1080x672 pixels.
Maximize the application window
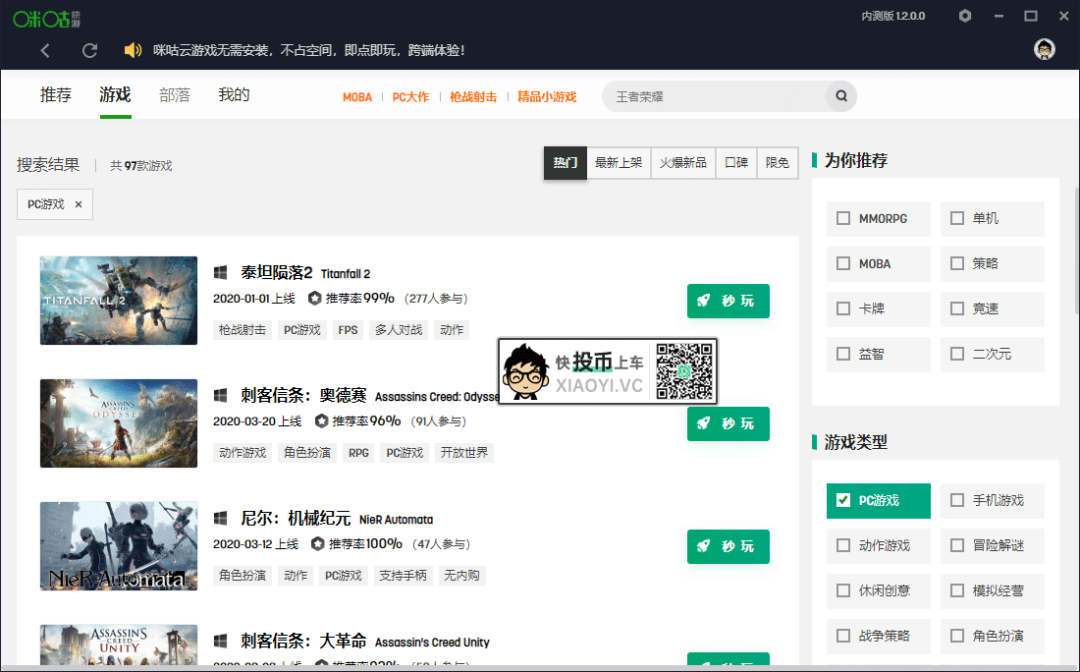coord(1031,16)
